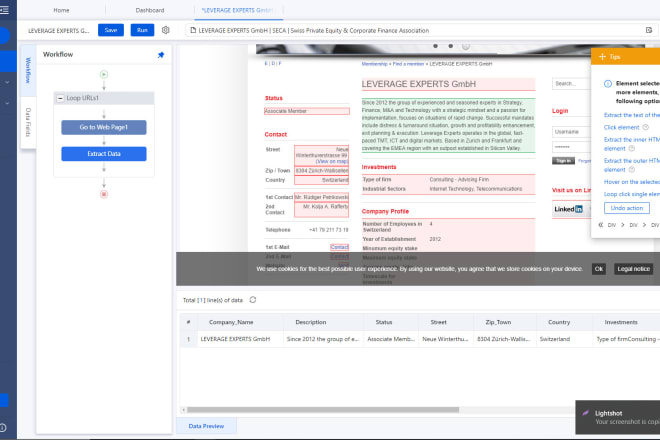Open the Legal notice button
The height and width of the screenshot is (440, 660).
click(x=633, y=269)
